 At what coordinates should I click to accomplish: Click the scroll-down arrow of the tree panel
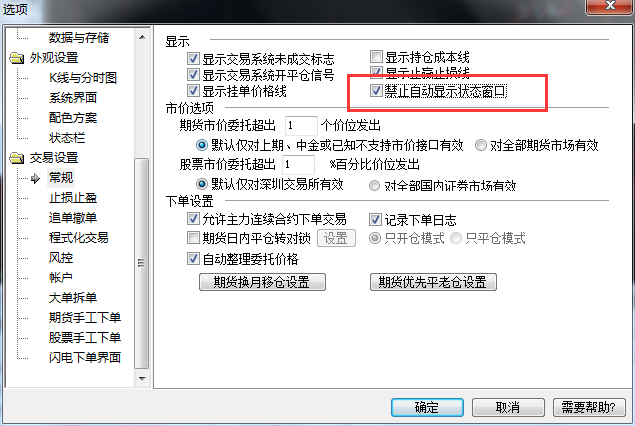(142, 379)
